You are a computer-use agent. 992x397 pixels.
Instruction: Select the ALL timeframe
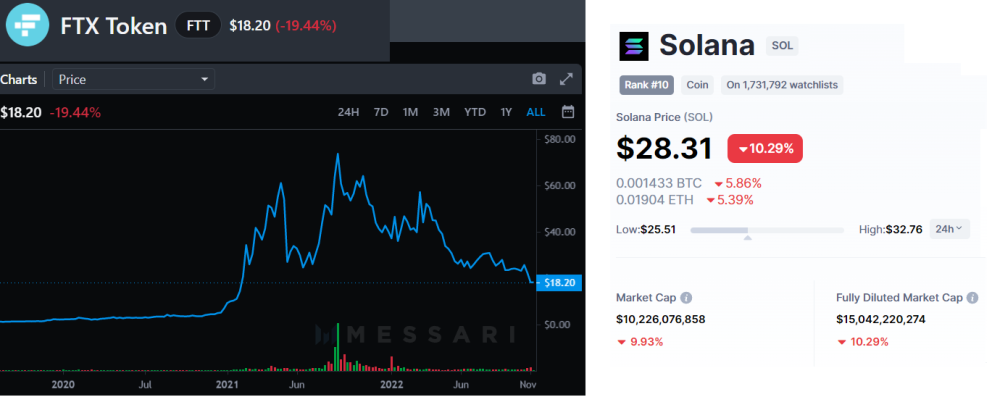[536, 113]
